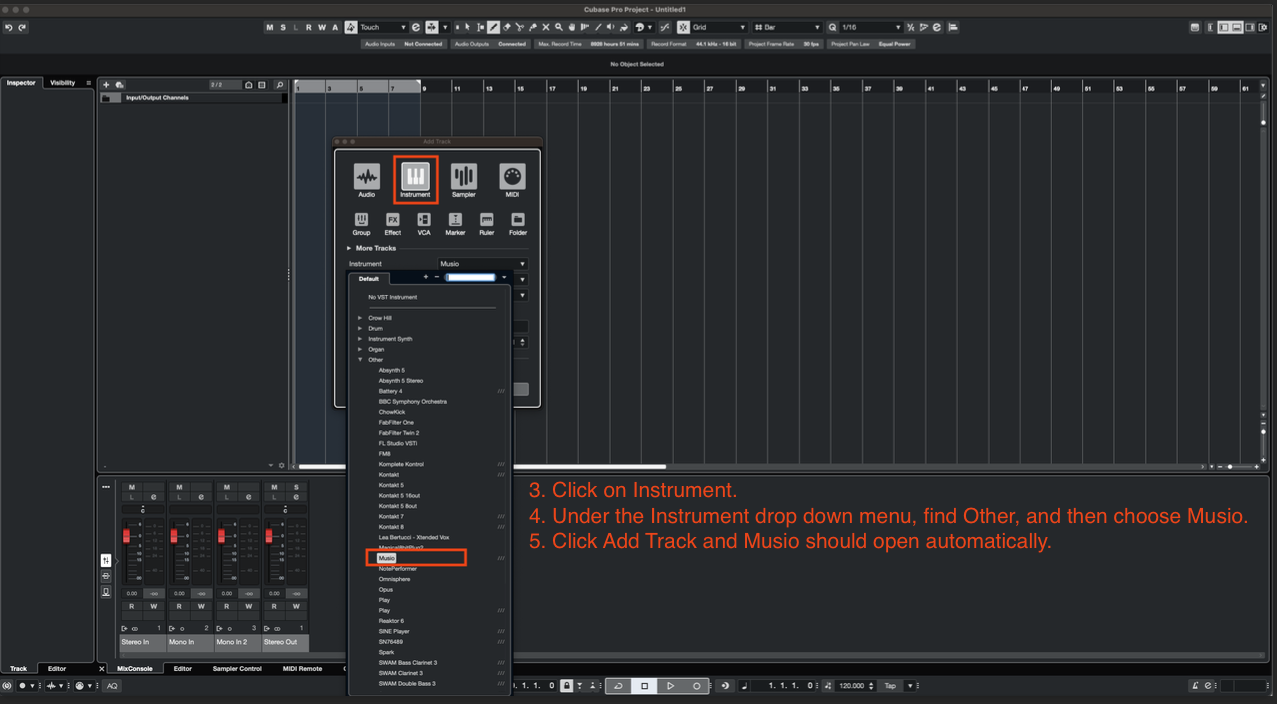
Task: Select the Mute X tool
Action: coord(546,28)
